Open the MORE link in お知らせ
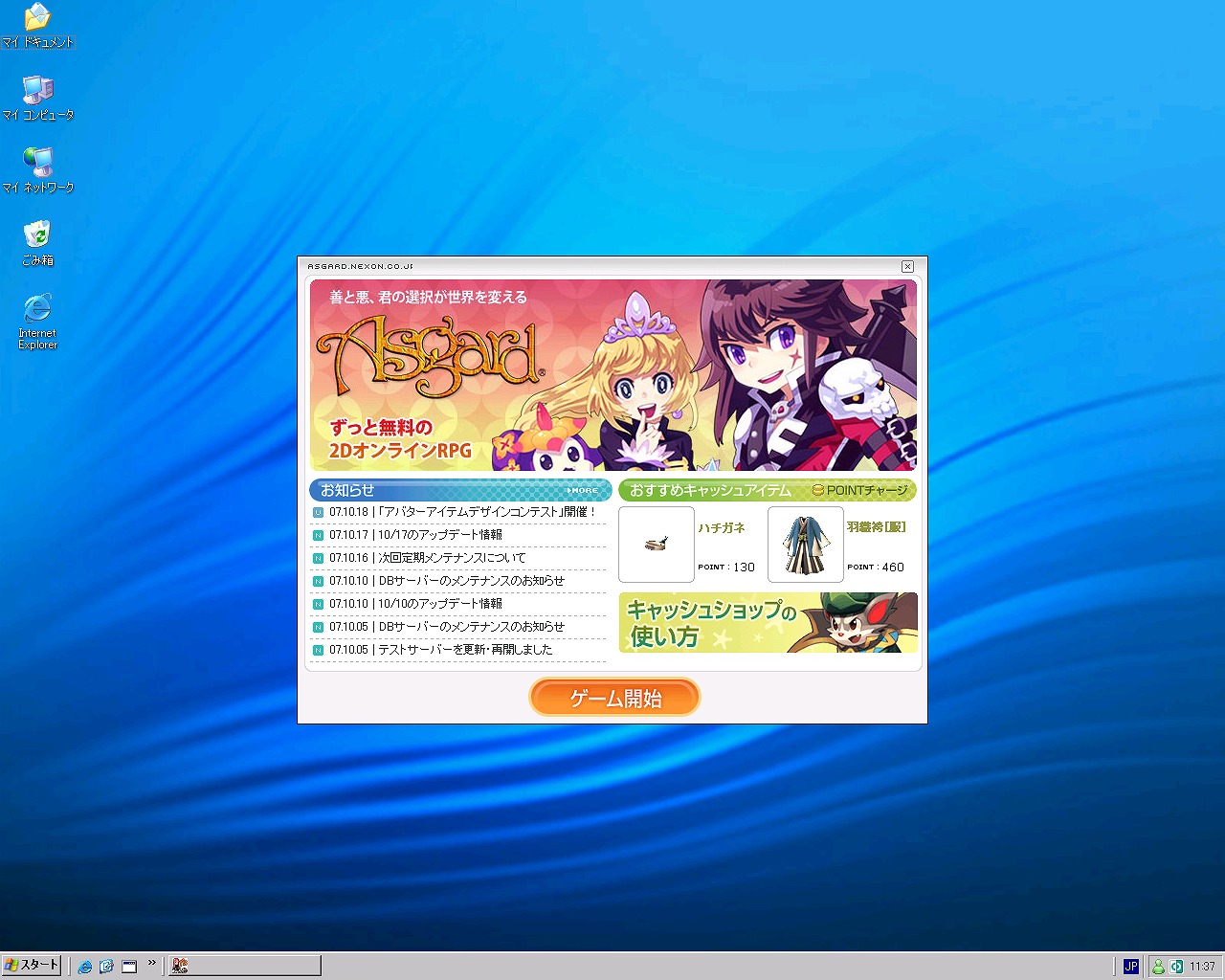 583,491
